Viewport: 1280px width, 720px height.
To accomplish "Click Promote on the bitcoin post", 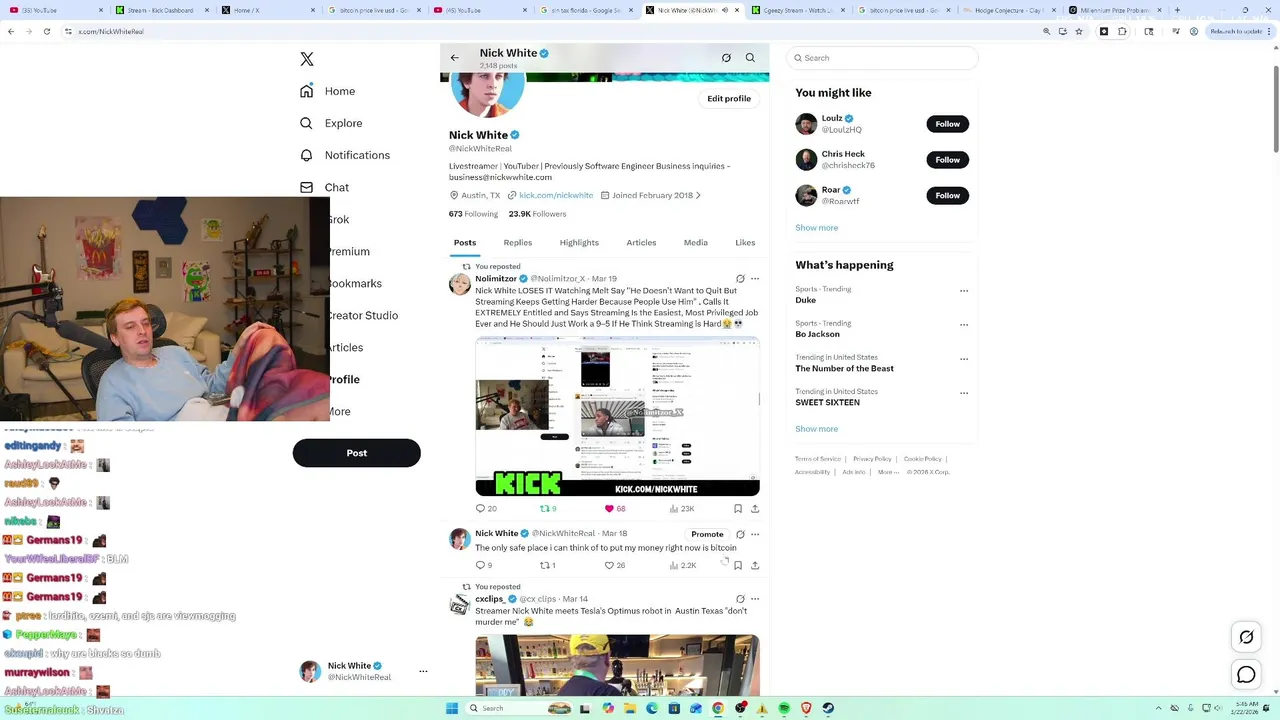I will click(707, 534).
